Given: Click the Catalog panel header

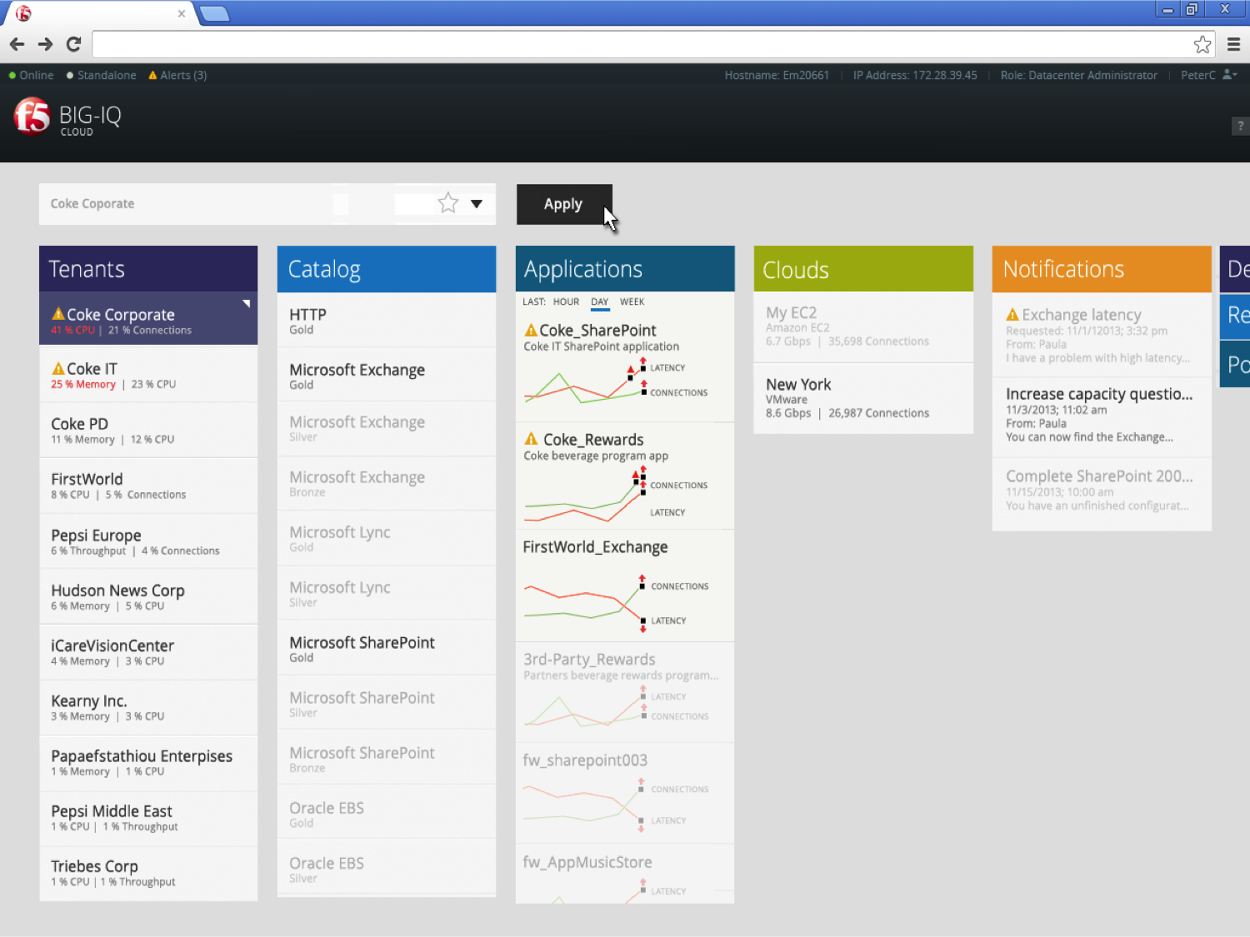Looking at the screenshot, I should [x=386, y=269].
